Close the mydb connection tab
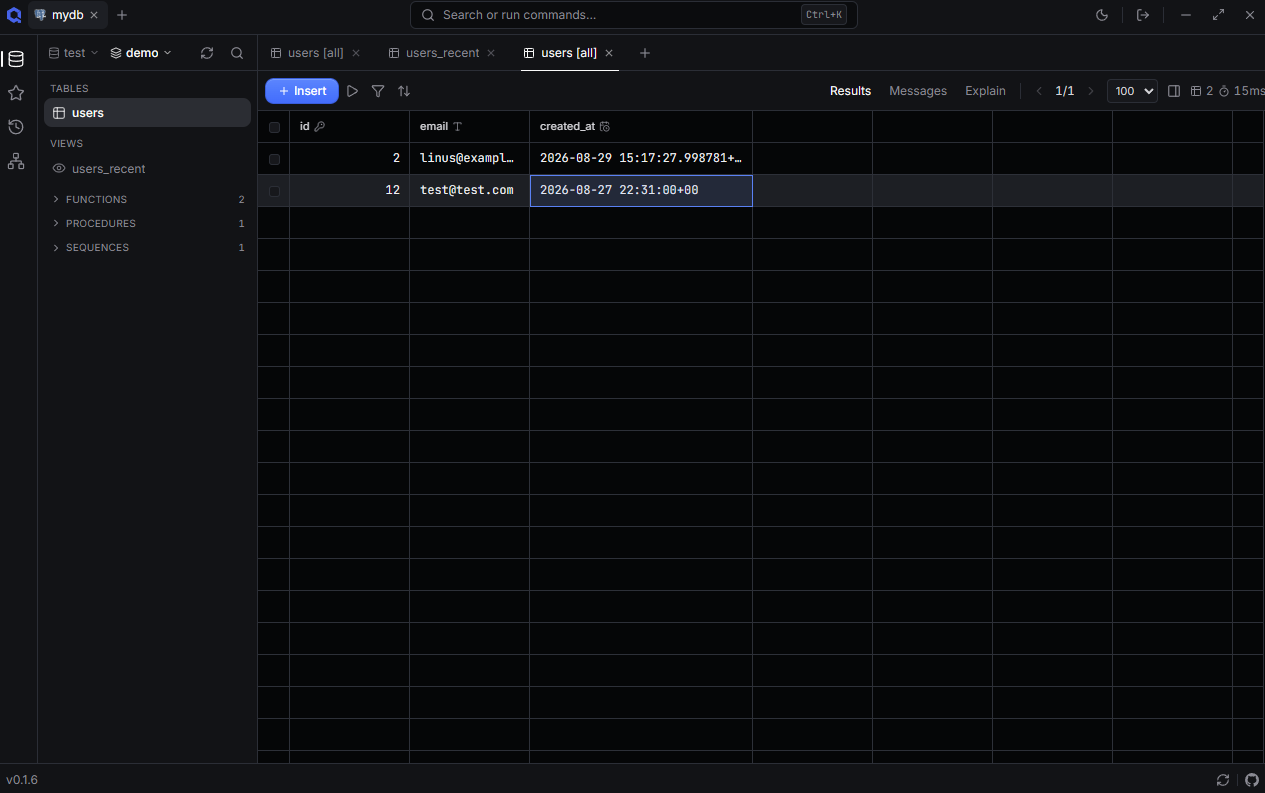This screenshot has height=793, width=1265. (94, 15)
